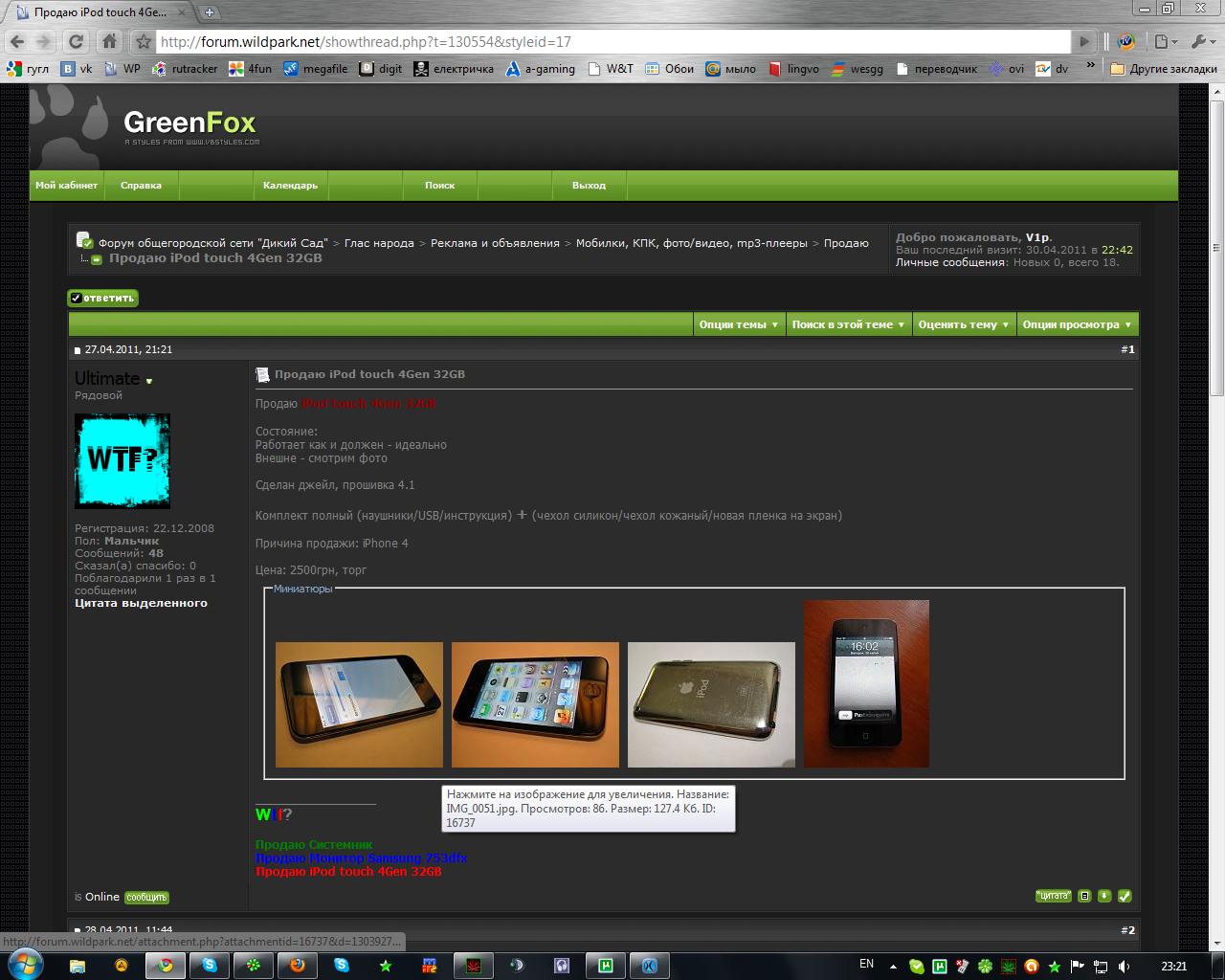Open the lock screen 16:02 thumbnail
The height and width of the screenshot is (980, 1225).
866,683
